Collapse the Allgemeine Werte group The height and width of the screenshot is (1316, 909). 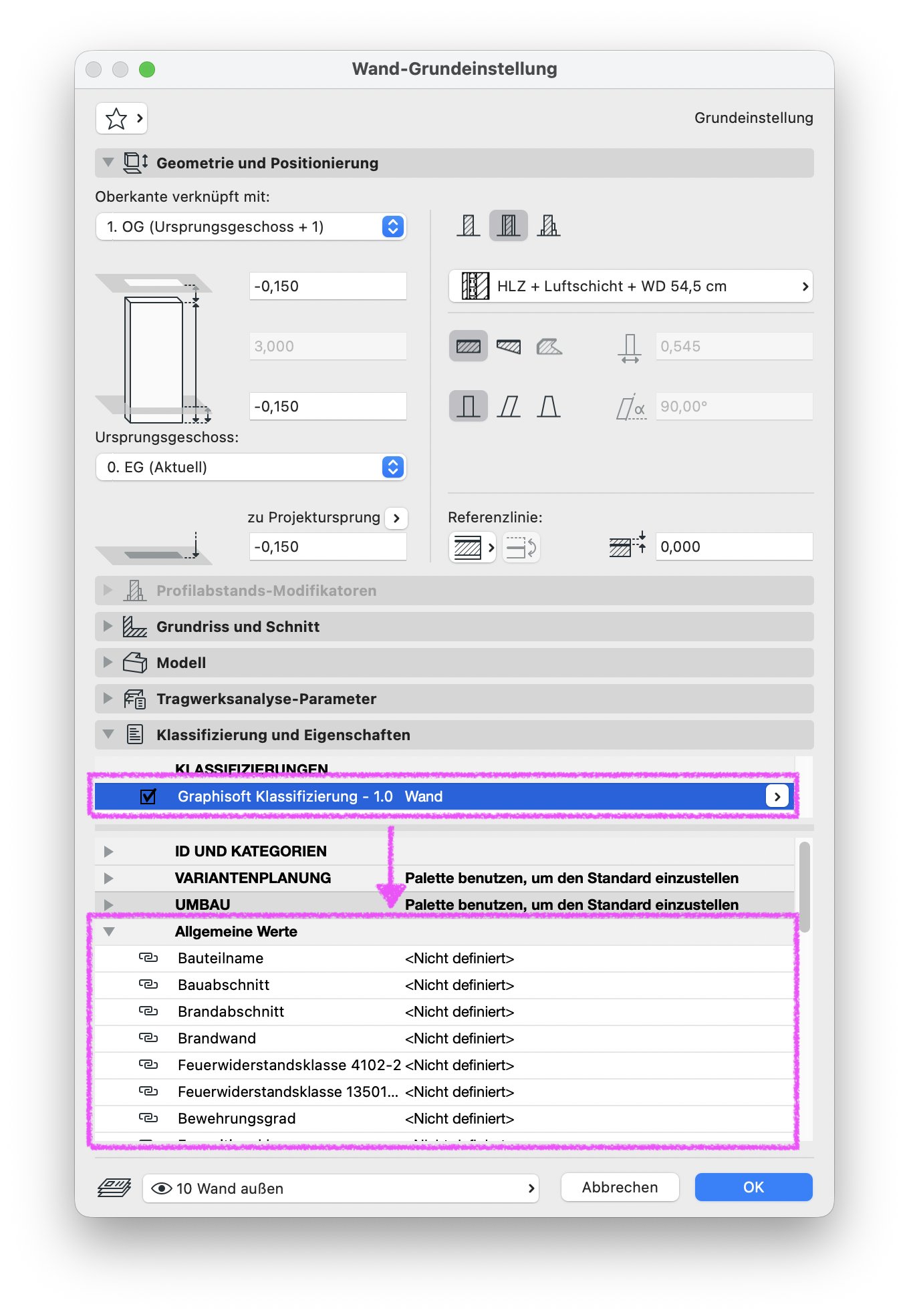[109, 931]
